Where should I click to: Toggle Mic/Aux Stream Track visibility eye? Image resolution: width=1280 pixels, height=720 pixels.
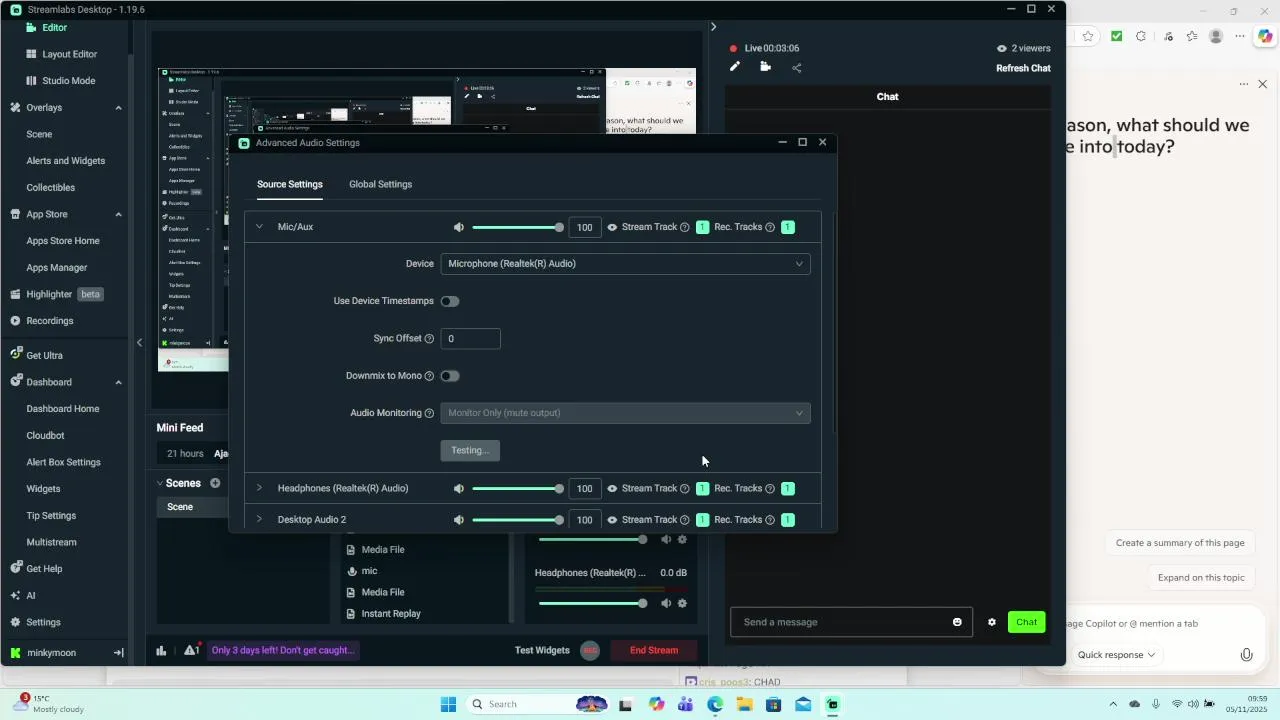612,227
